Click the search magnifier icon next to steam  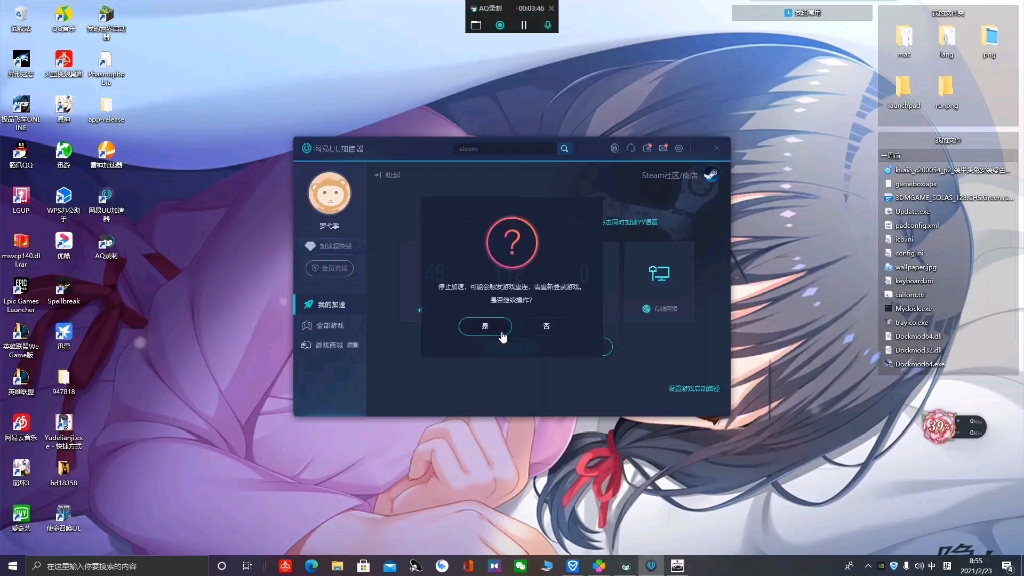click(x=565, y=147)
